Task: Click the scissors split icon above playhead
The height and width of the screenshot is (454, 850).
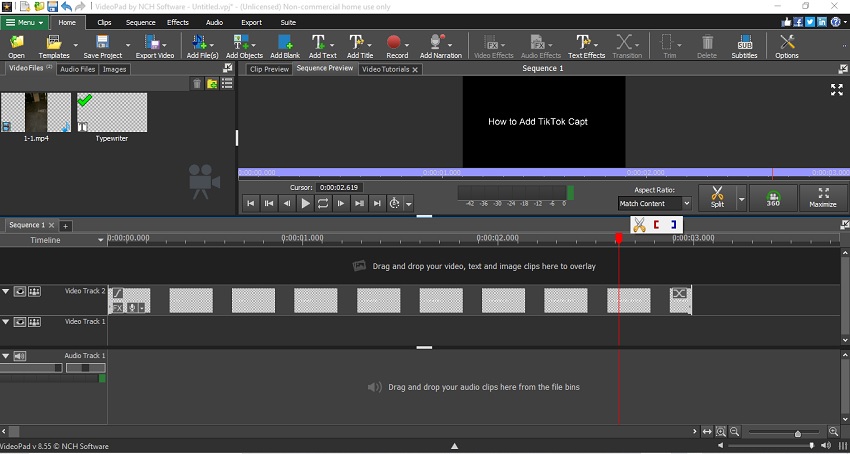Action: (640, 225)
